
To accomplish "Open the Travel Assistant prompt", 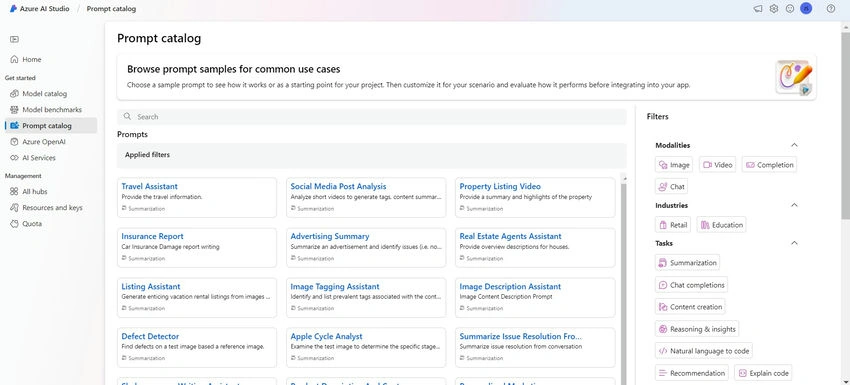I will click(197, 197).
